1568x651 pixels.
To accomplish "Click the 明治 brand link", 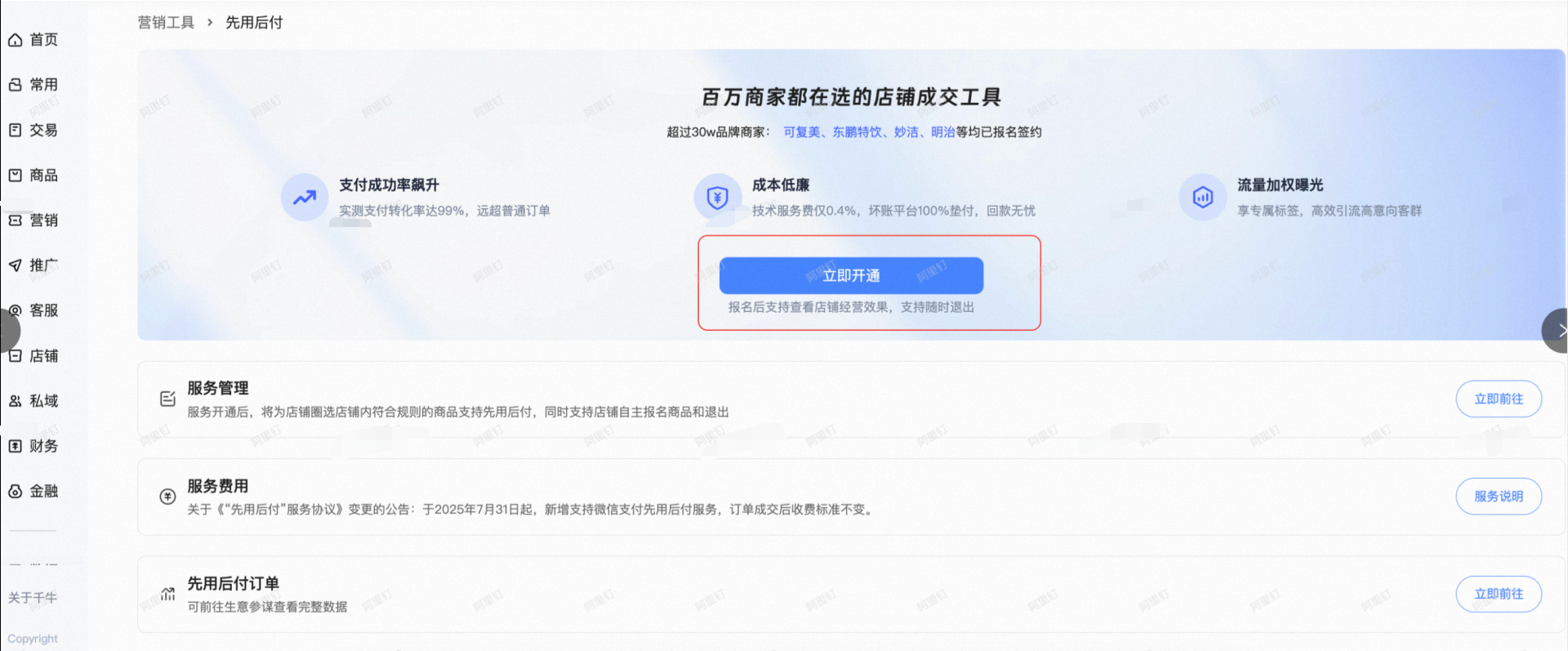I will coord(943,132).
